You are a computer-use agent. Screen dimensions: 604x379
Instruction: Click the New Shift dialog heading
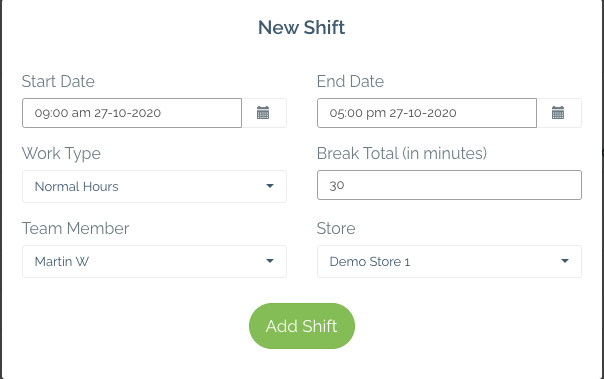302,27
